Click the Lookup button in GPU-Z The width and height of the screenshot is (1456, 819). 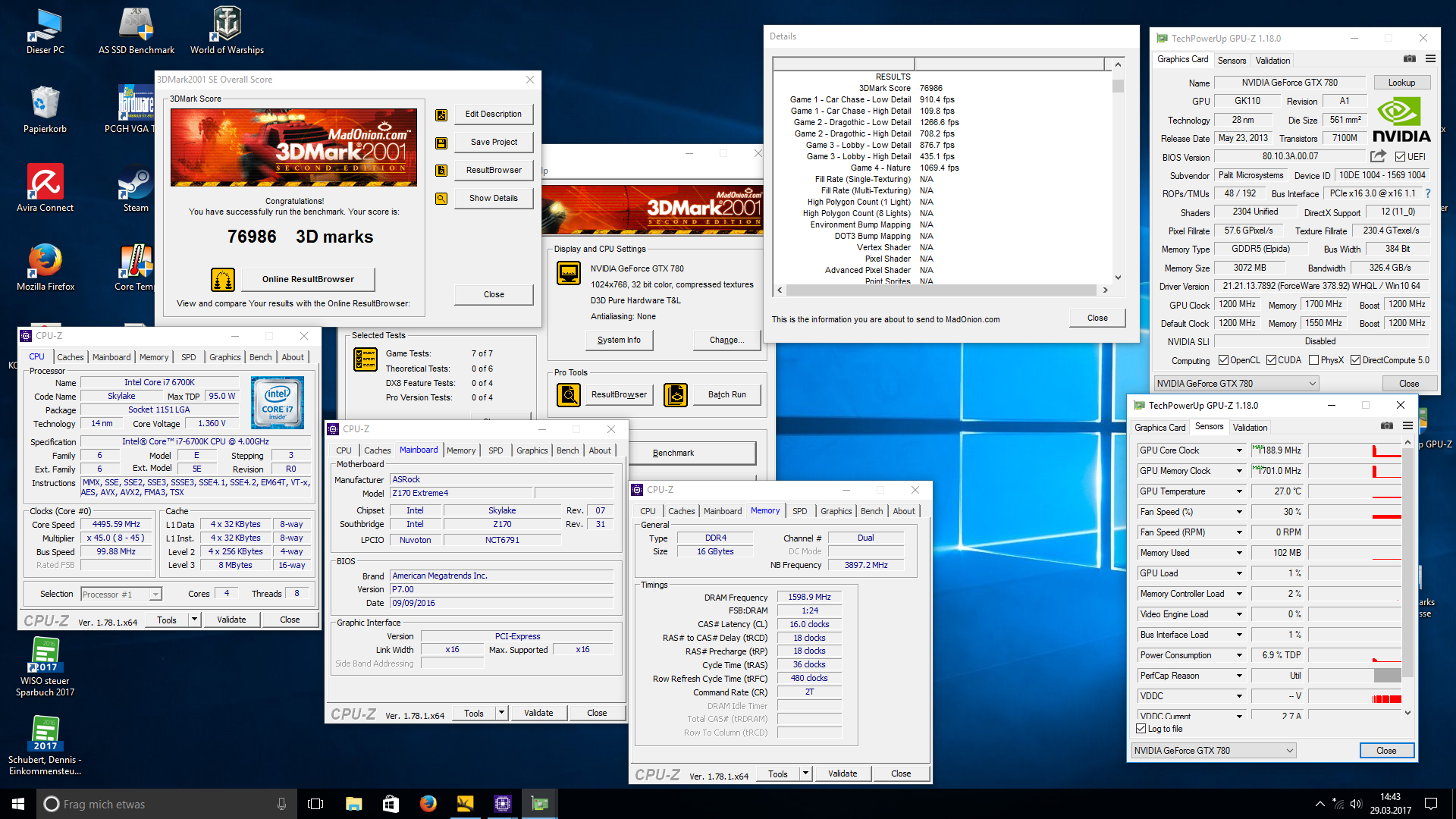(1401, 83)
